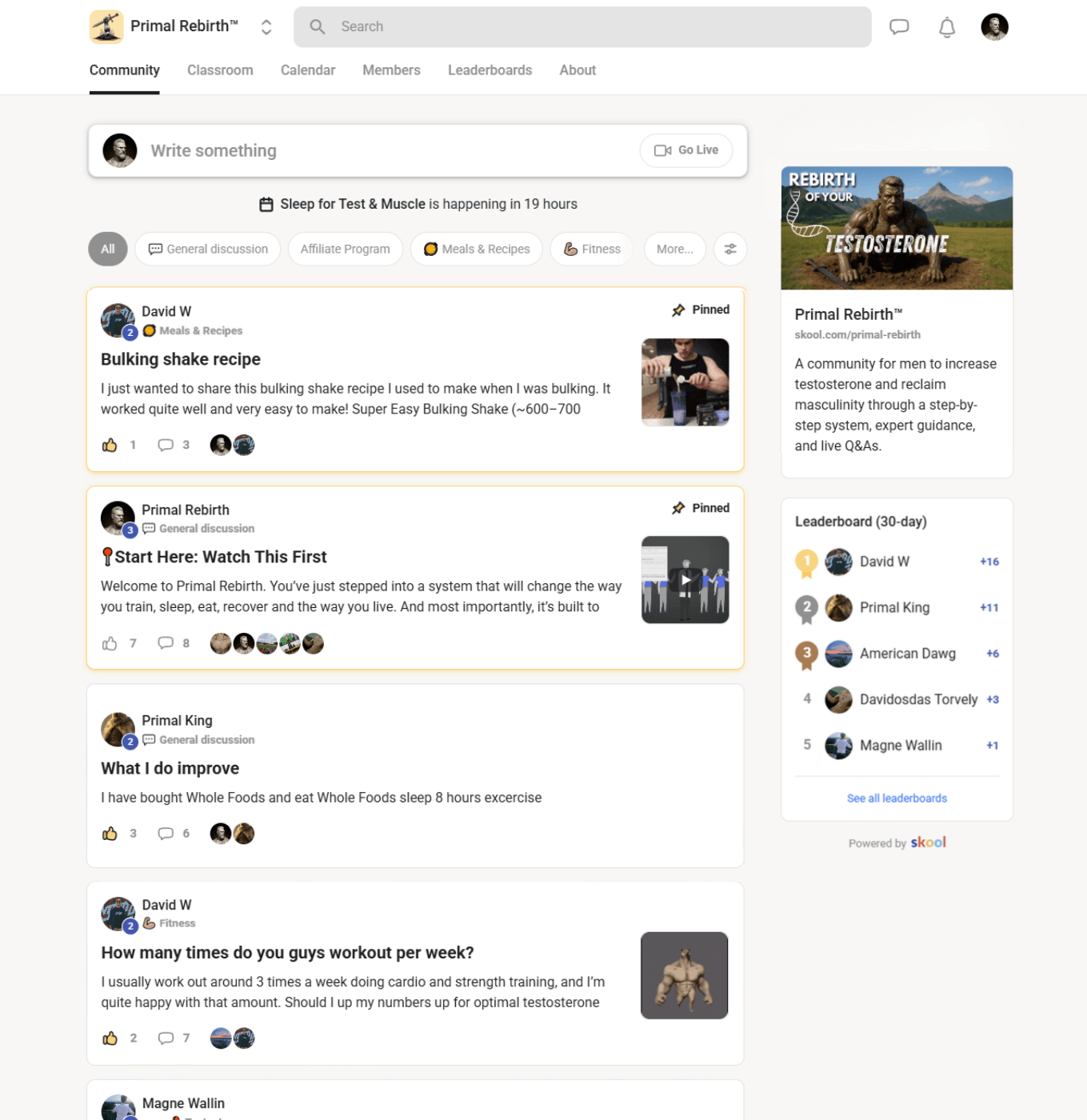Filter by Affiliate Program
This screenshot has width=1087, height=1120.
click(x=346, y=249)
